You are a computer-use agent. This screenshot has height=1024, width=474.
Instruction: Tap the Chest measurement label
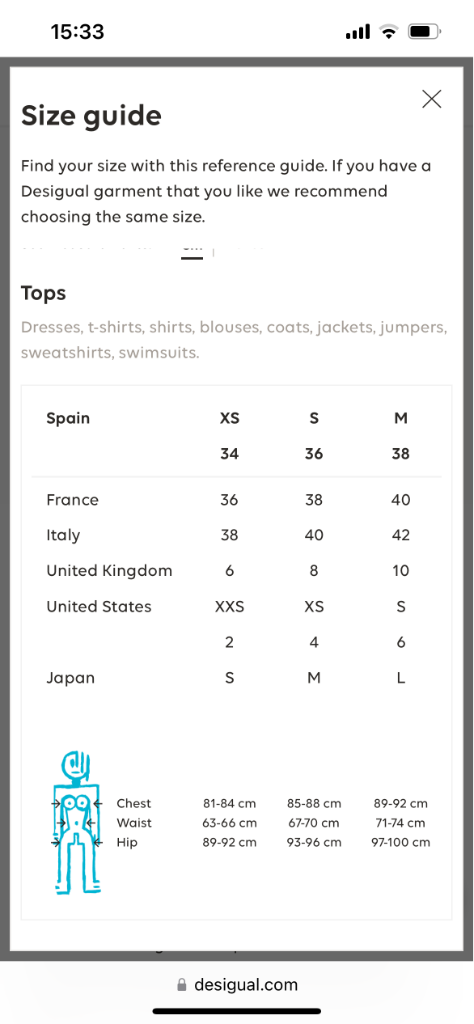[133, 803]
